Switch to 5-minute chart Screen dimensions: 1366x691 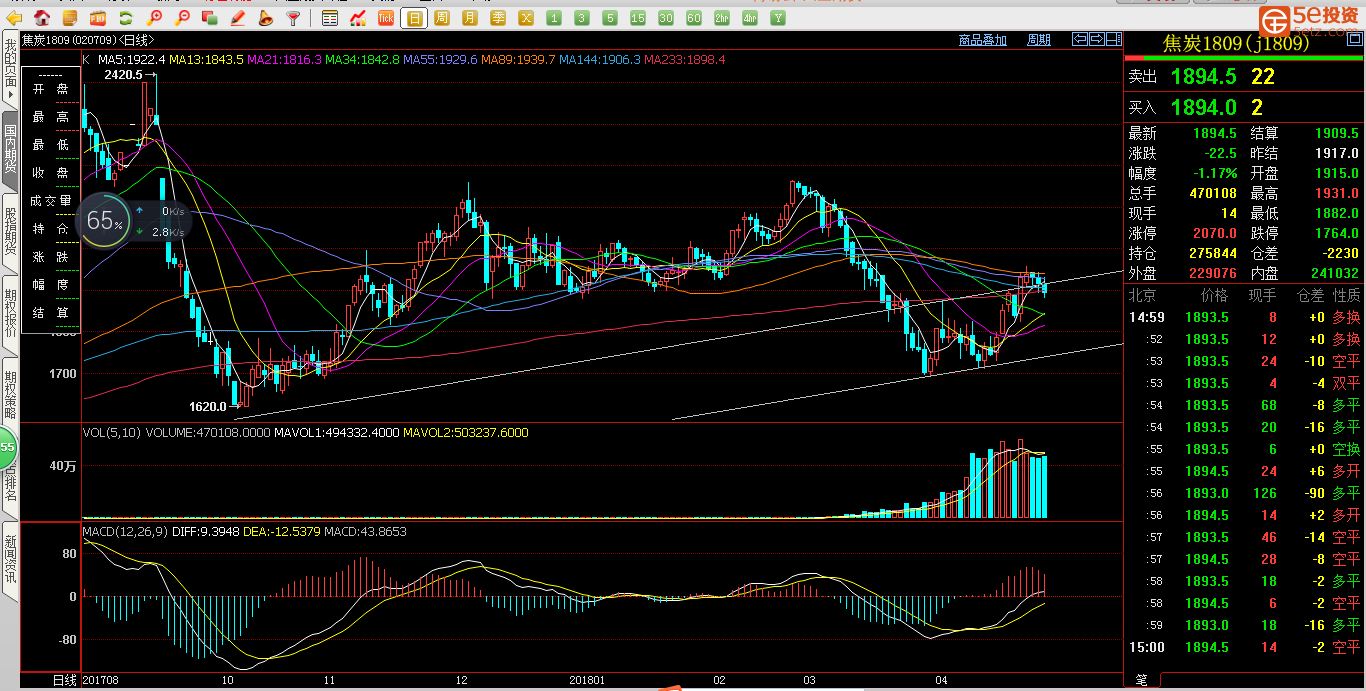pyautogui.click(x=610, y=18)
